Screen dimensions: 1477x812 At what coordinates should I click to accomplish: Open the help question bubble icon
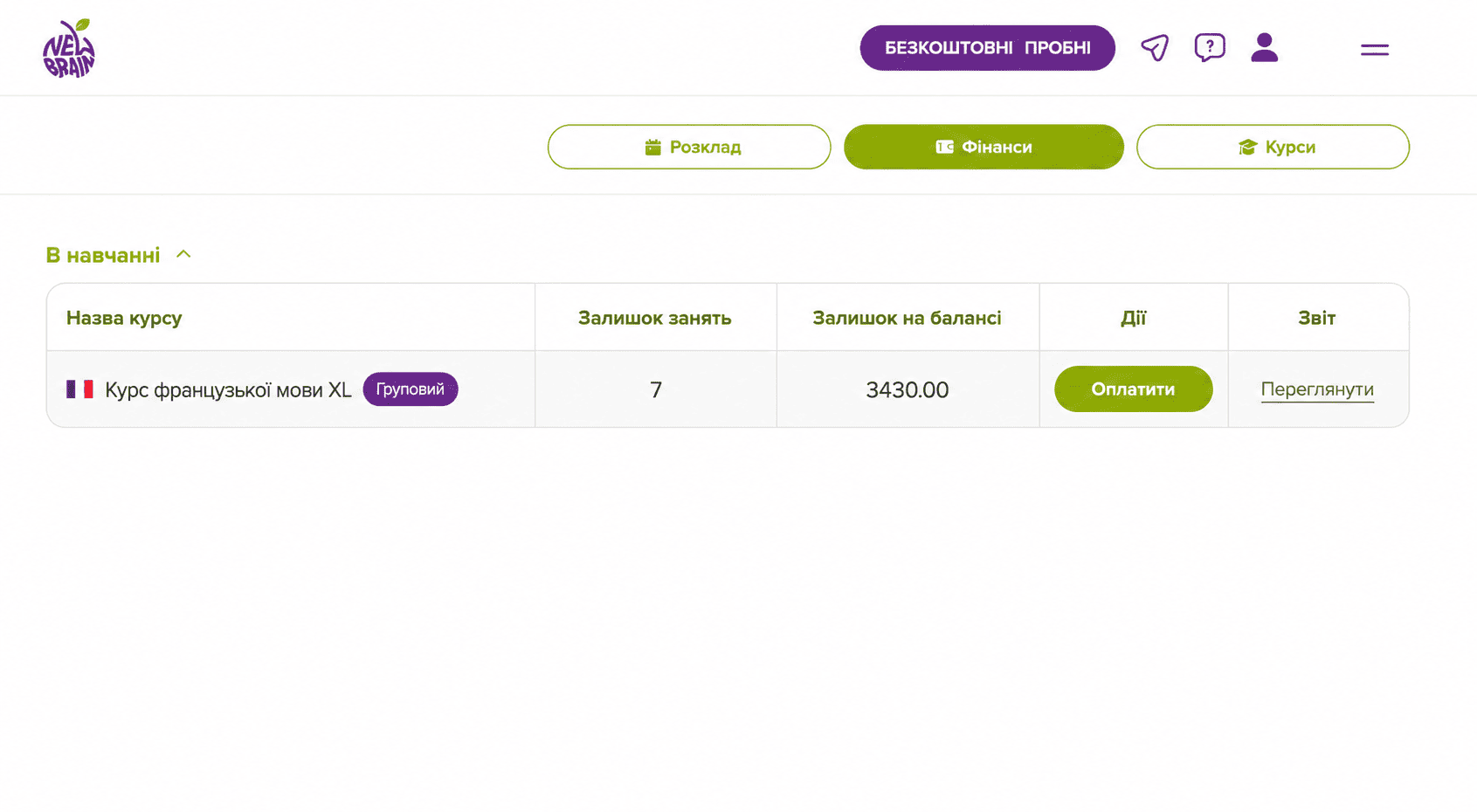[1210, 47]
